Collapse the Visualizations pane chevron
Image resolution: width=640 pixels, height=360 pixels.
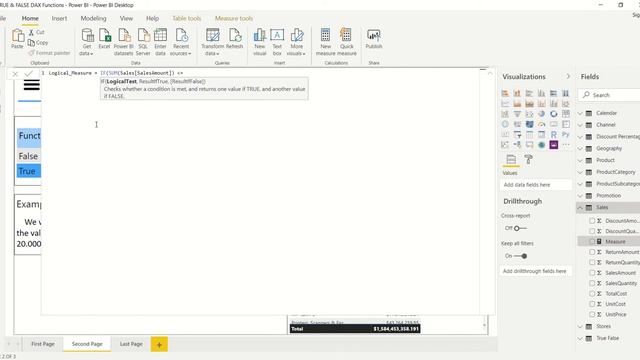click(x=568, y=76)
